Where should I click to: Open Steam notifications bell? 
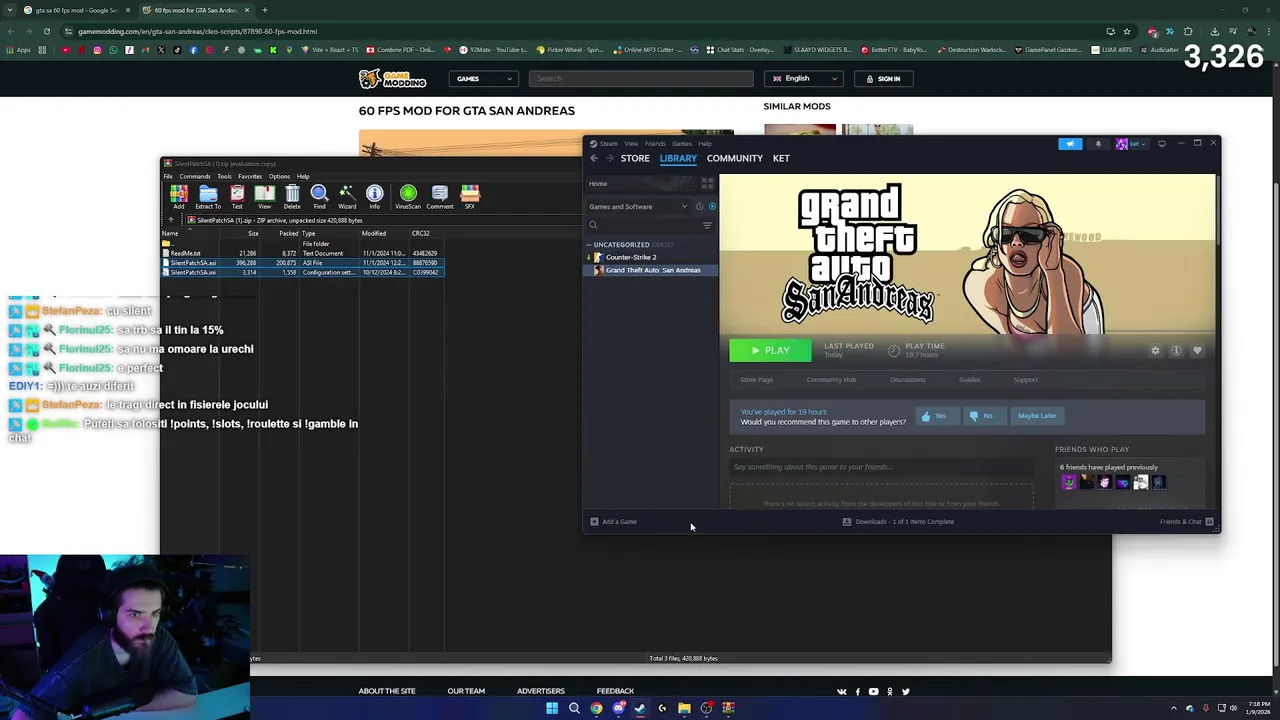[x=1098, y=144]
